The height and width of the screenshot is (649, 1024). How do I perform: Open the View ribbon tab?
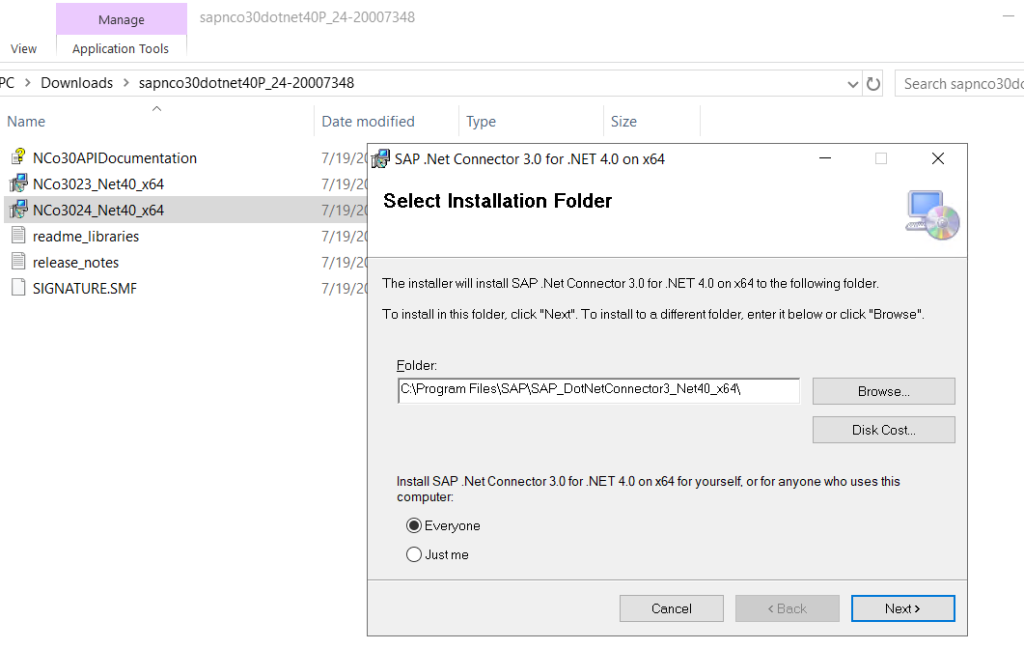click(24, 48)
